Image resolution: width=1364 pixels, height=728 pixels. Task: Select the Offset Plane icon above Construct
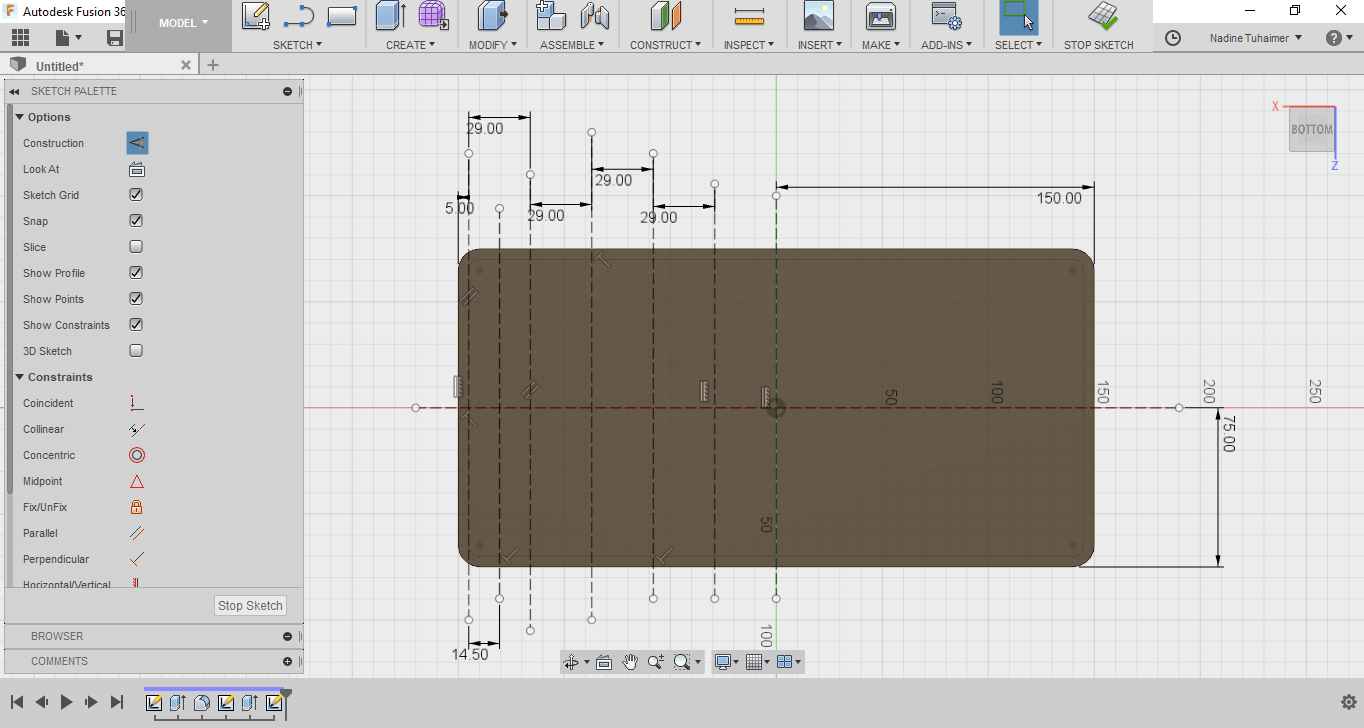coord(665,15)
